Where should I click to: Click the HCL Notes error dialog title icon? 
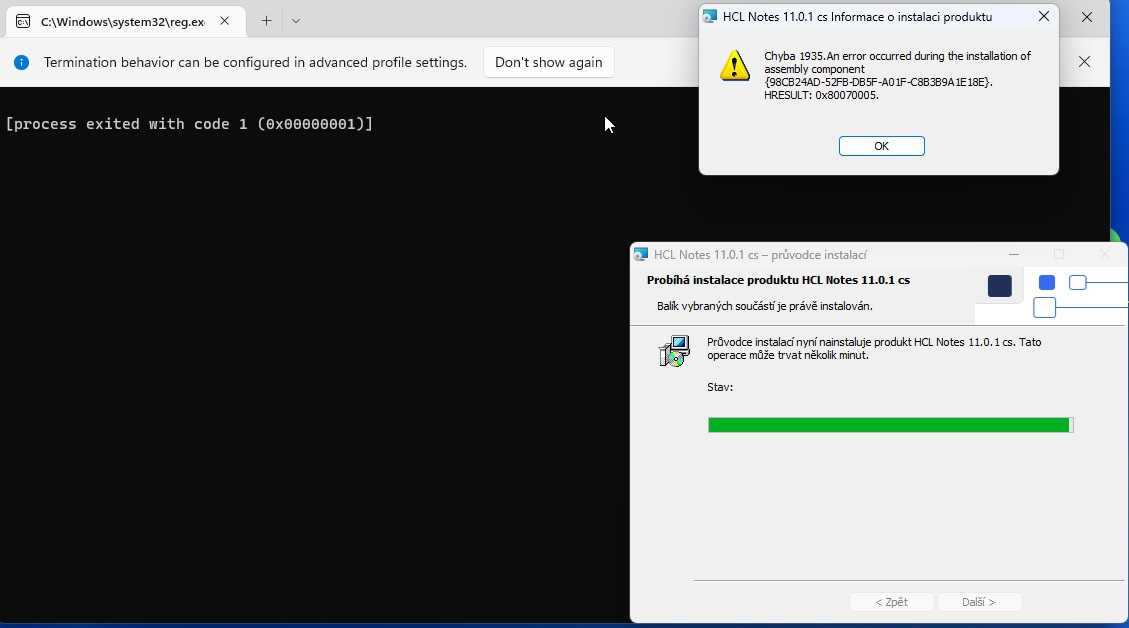coord(710,17)
